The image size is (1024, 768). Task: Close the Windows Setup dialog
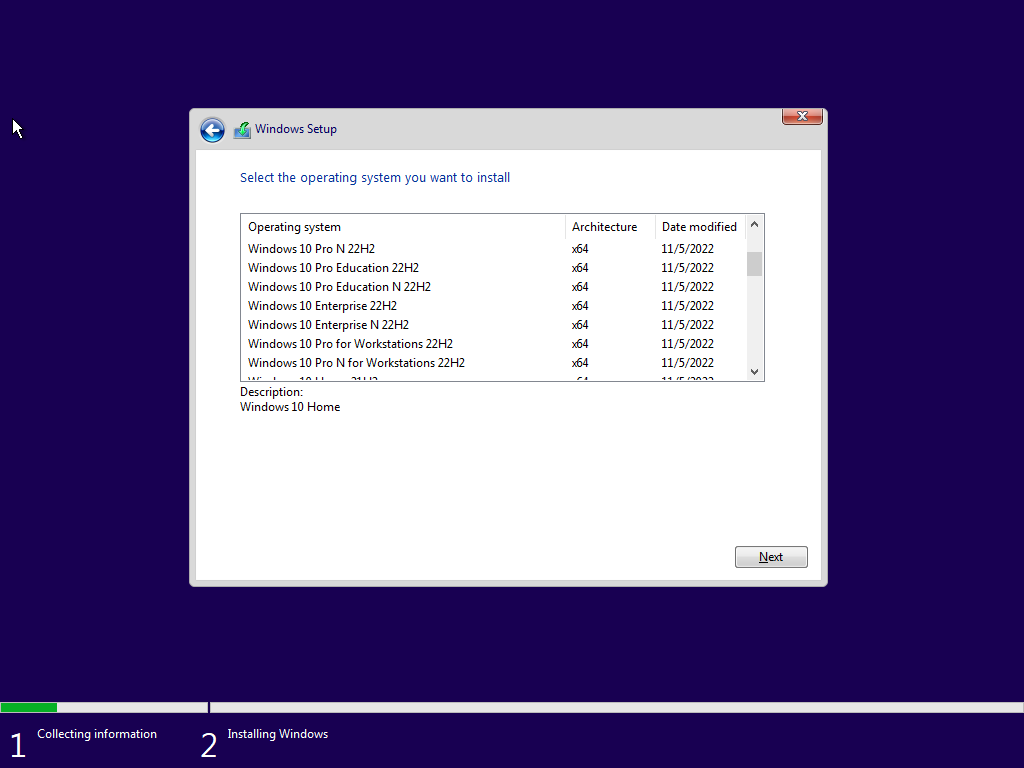tap(802, 116)
